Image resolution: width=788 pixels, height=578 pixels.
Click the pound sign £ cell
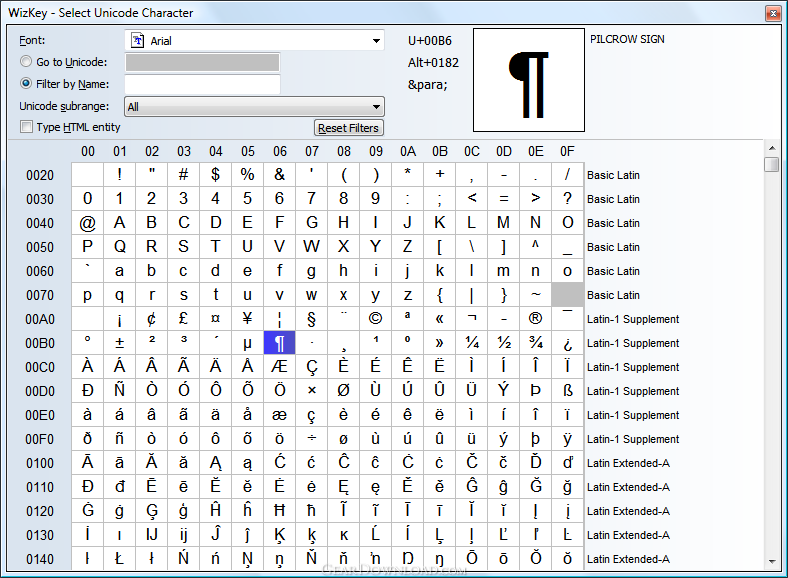tap(183, 319)
